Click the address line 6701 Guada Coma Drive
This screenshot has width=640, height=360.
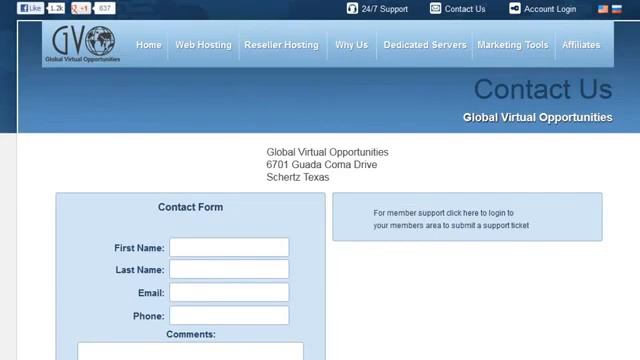tap(322, 164)
